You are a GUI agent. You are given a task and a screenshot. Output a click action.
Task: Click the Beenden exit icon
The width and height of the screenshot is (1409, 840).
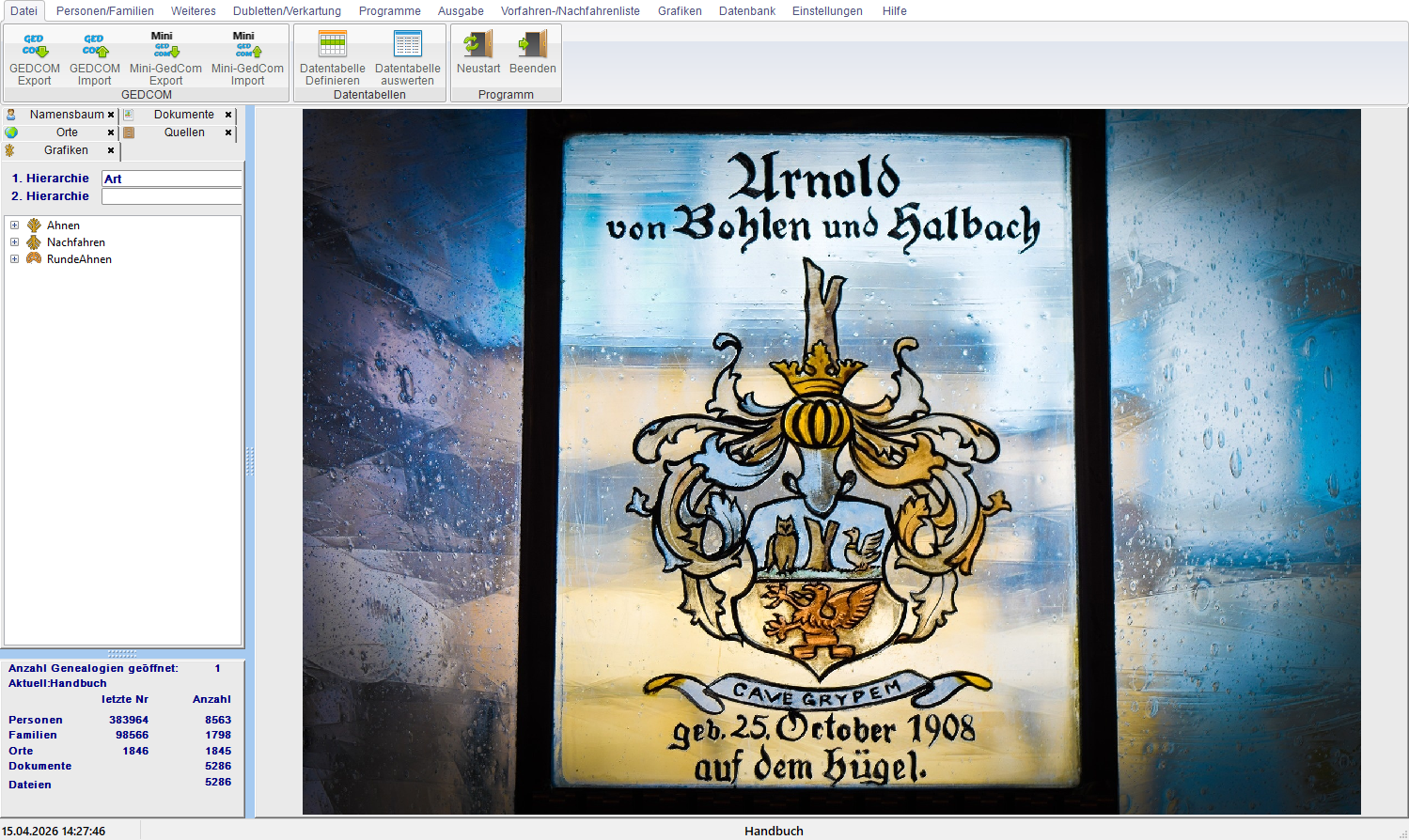point(533,45)
